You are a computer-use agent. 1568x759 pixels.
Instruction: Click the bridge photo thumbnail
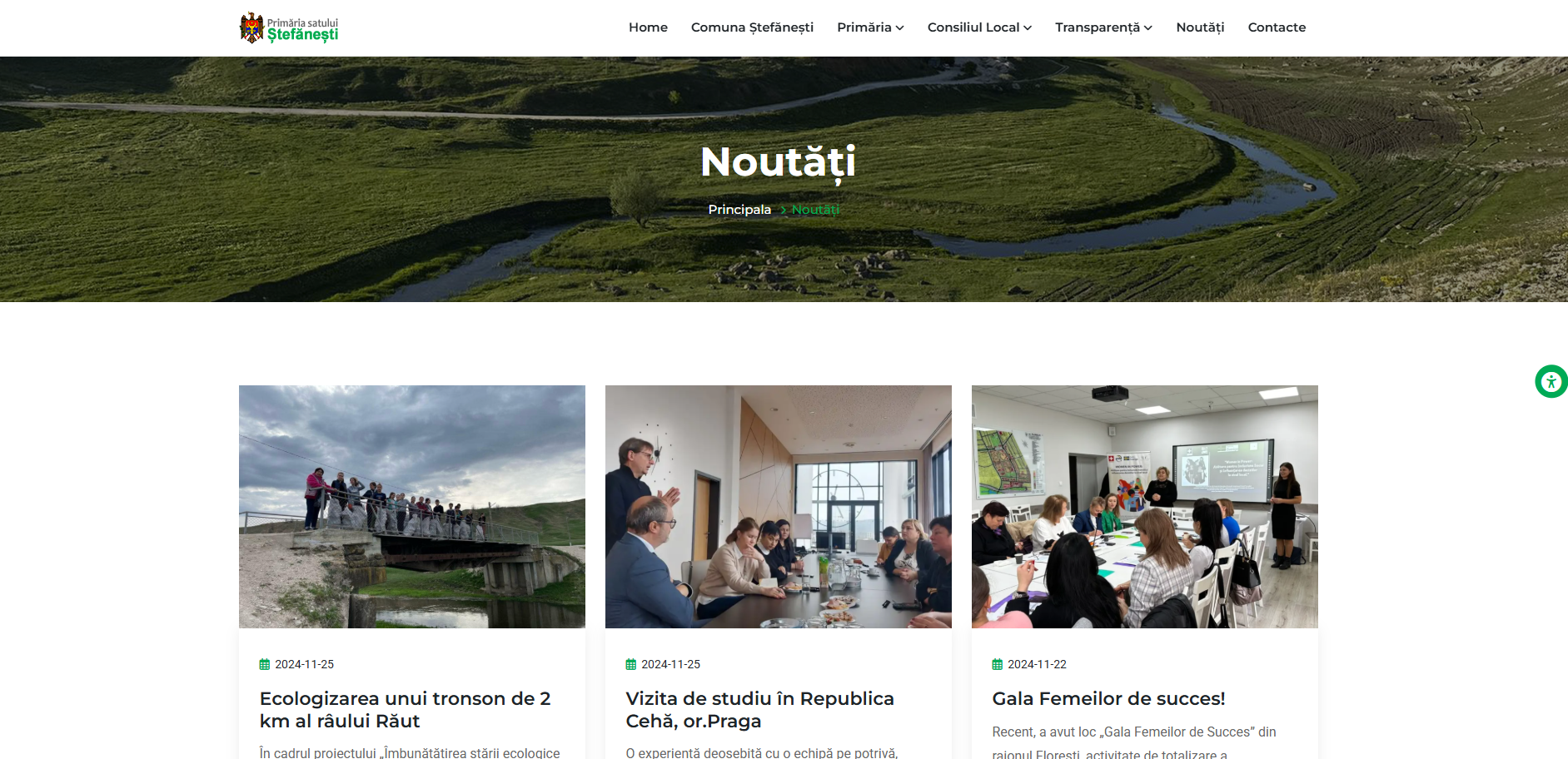click(x=412, y=507)
